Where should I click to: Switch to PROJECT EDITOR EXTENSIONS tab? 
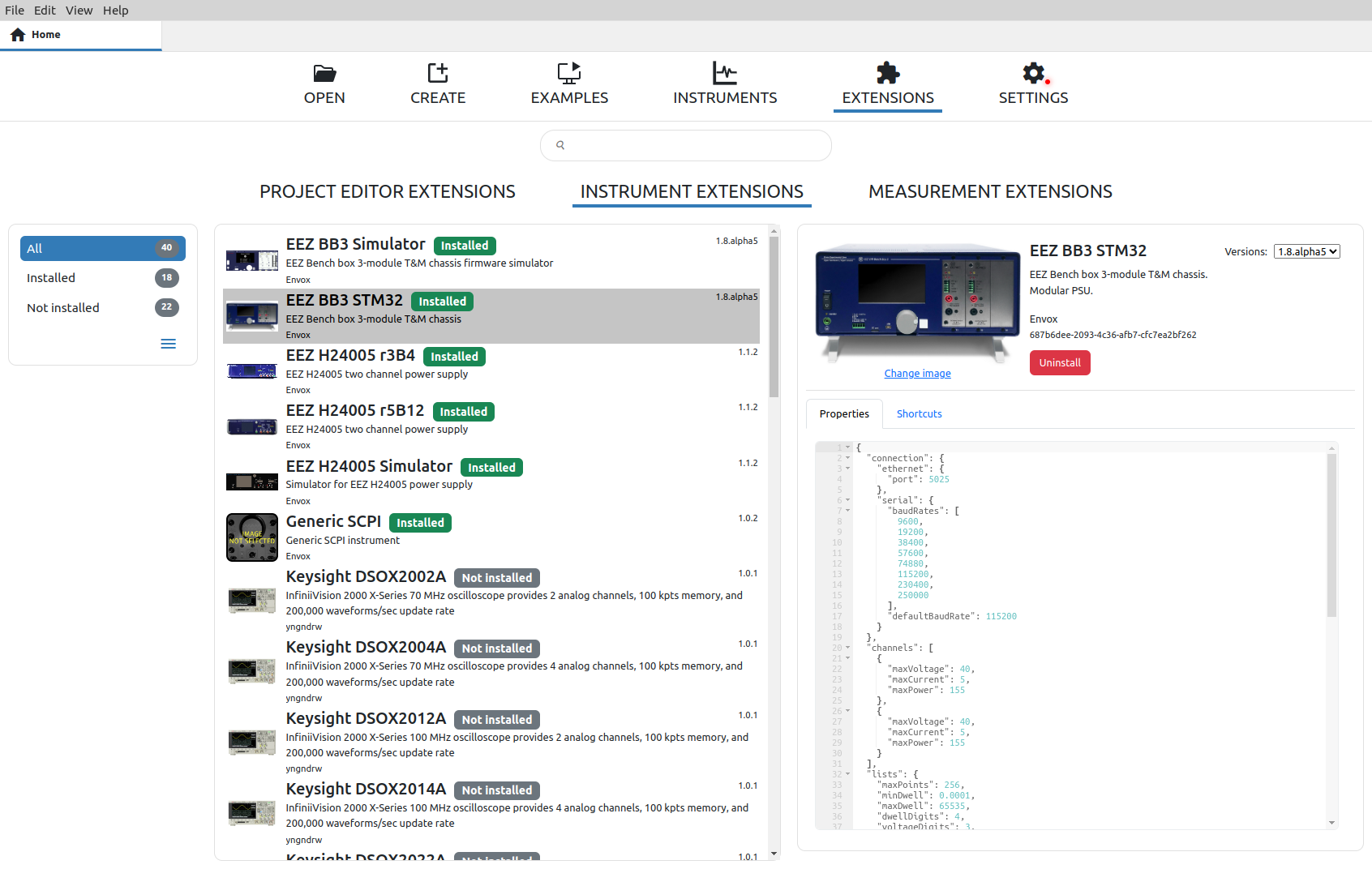[388, 192]
